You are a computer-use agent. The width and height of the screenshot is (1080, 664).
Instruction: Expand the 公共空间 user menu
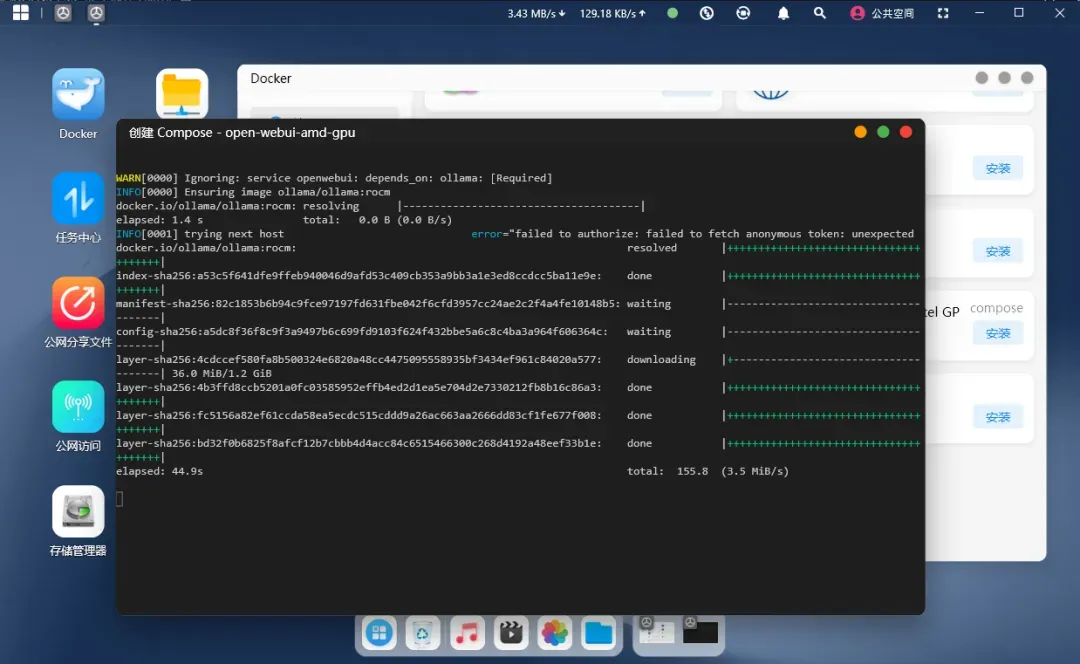882,13
